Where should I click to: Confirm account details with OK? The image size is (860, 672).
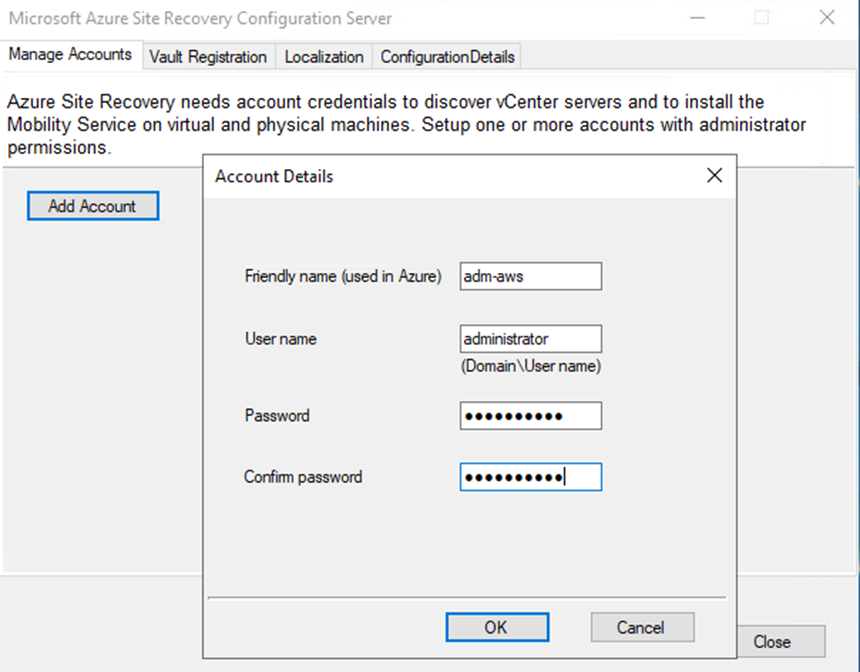click(x=496, y=627)
